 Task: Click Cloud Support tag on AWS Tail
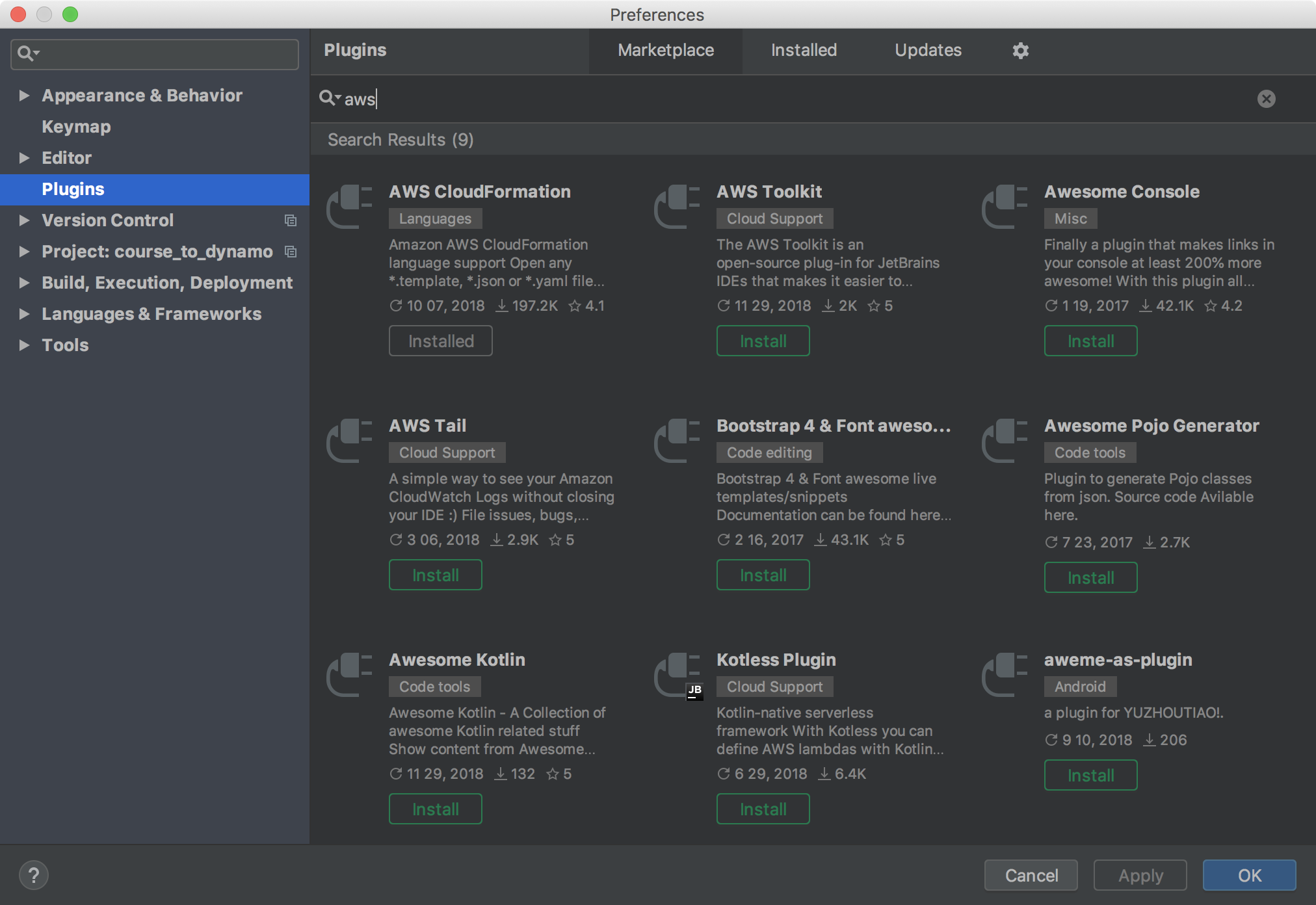click(447, 452)
